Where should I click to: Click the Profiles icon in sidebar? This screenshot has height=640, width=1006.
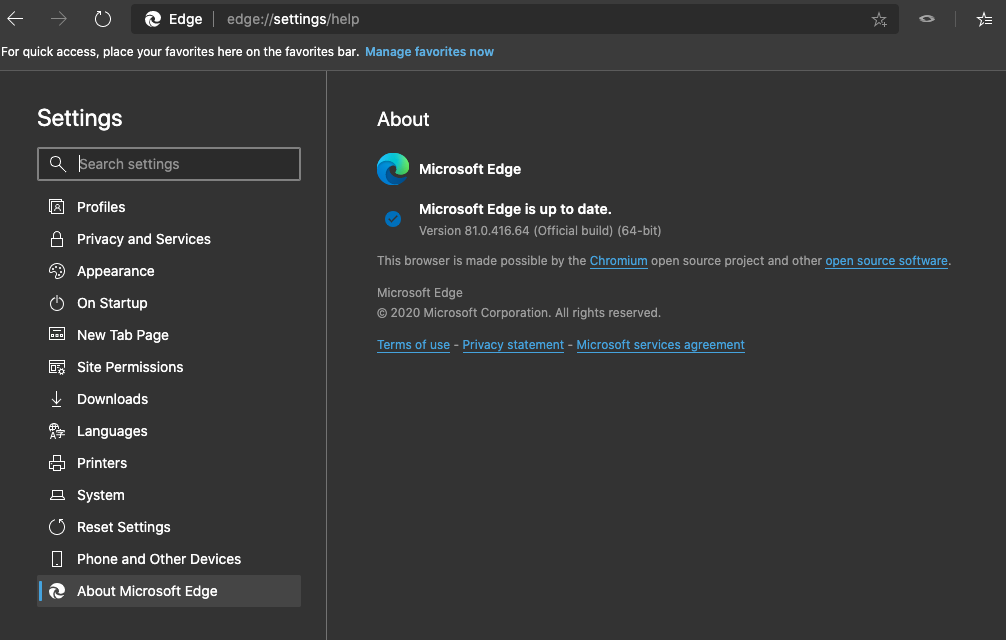[x=56, y=206]
